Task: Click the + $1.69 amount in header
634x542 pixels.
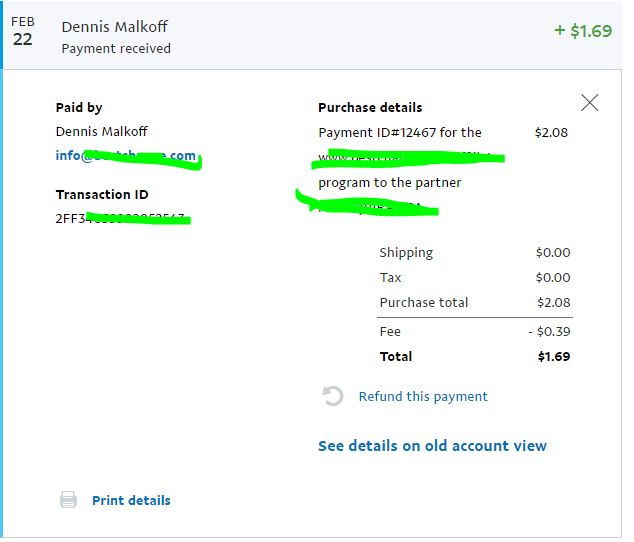Action: pos(583,31)
